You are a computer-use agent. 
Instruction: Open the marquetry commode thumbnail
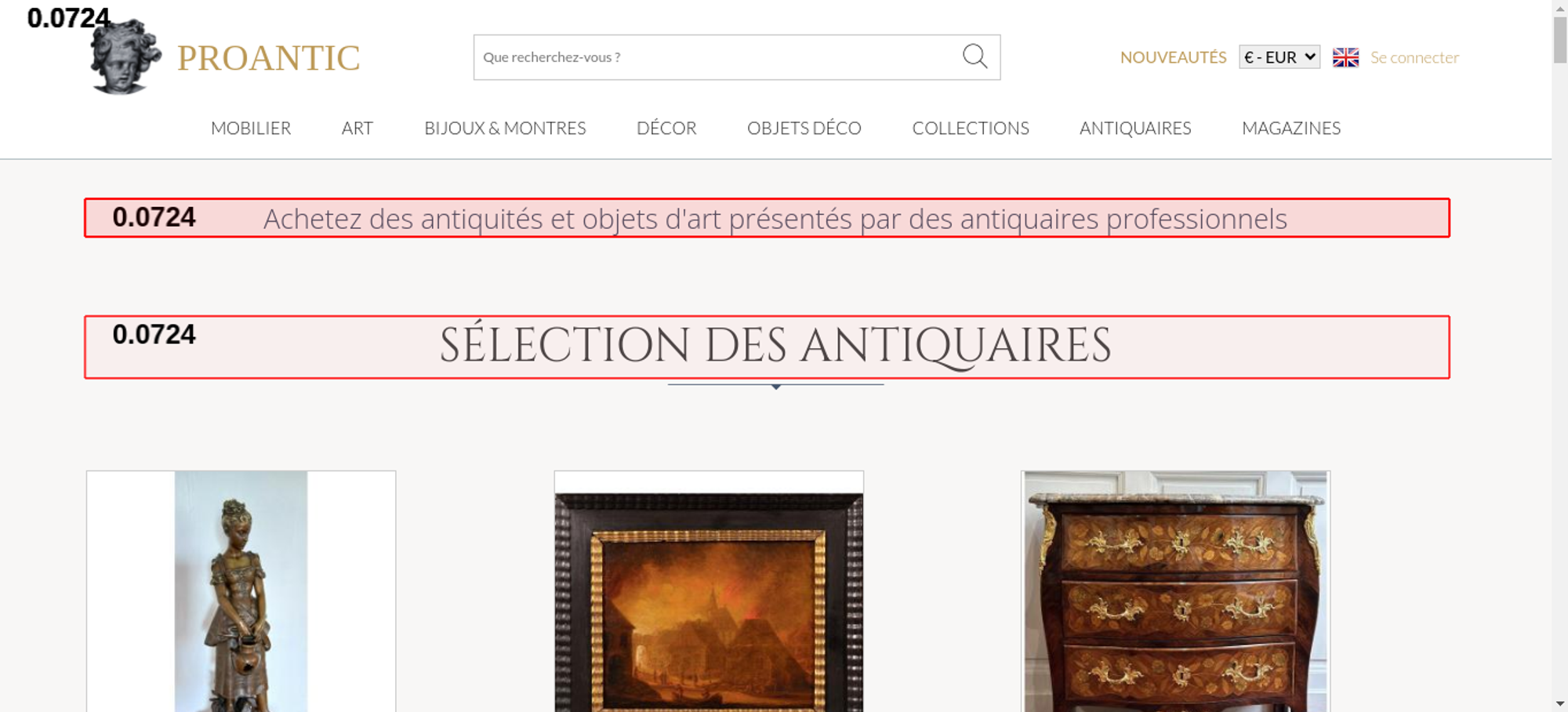click(1175, 591)
